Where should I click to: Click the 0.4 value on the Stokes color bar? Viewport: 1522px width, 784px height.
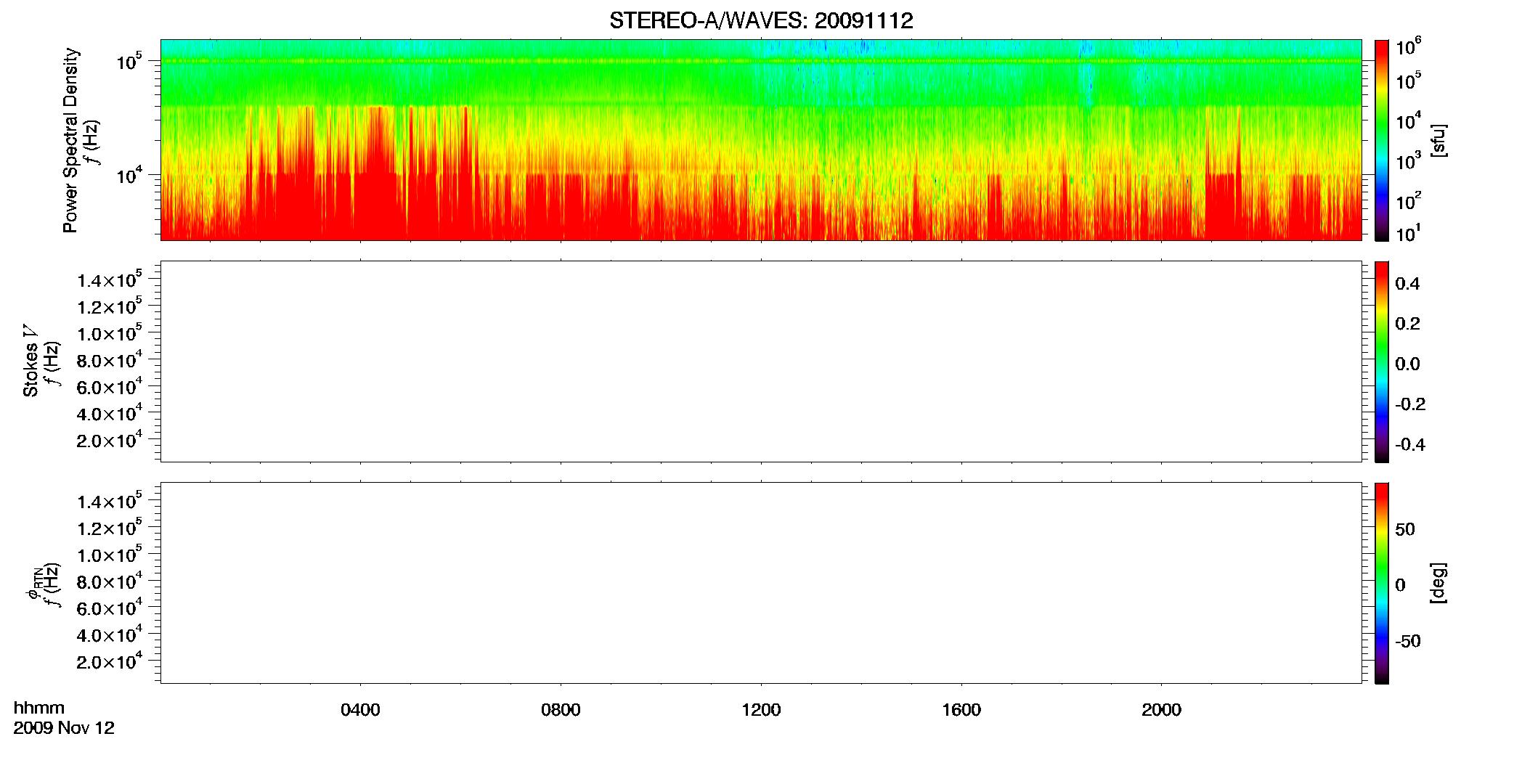pyautogui.click(x=1407, y=283)
